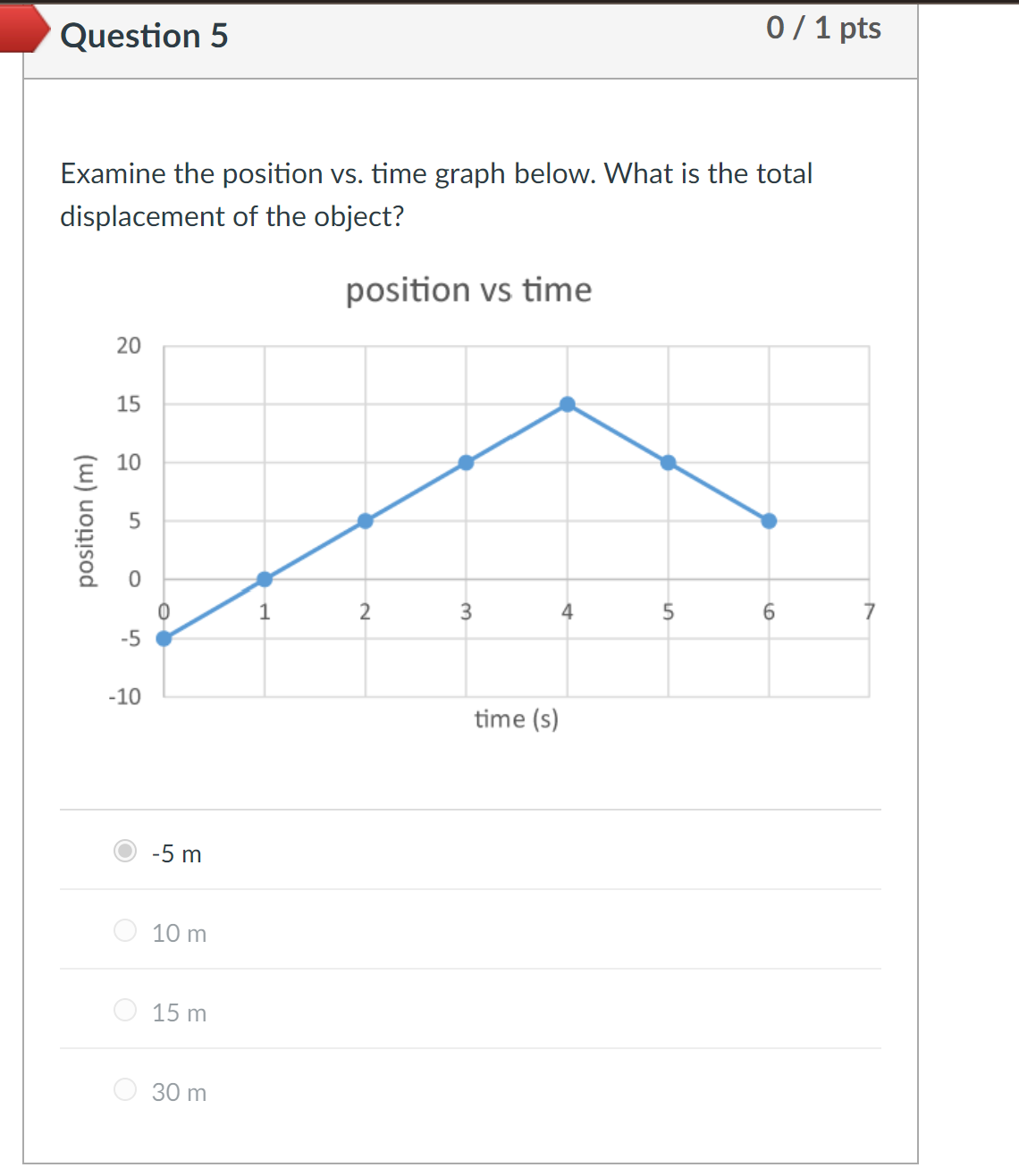Image resolution: width=1019 pixels, height=1176 pixels.
Task: Click the data point at 2 seconds
Action: point(365,520)
